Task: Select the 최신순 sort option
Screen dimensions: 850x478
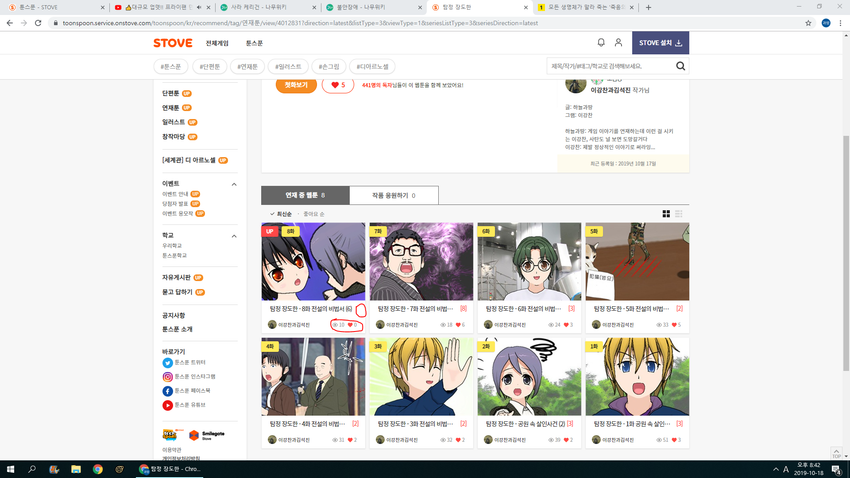Action: (281, 214)
